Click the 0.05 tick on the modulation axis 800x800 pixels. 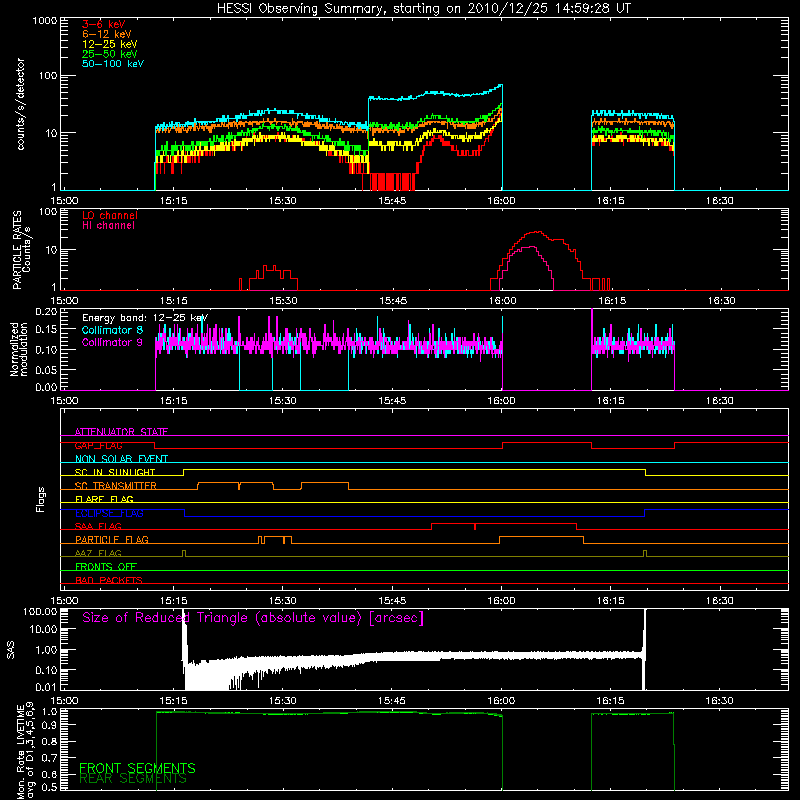pos(46,369)
